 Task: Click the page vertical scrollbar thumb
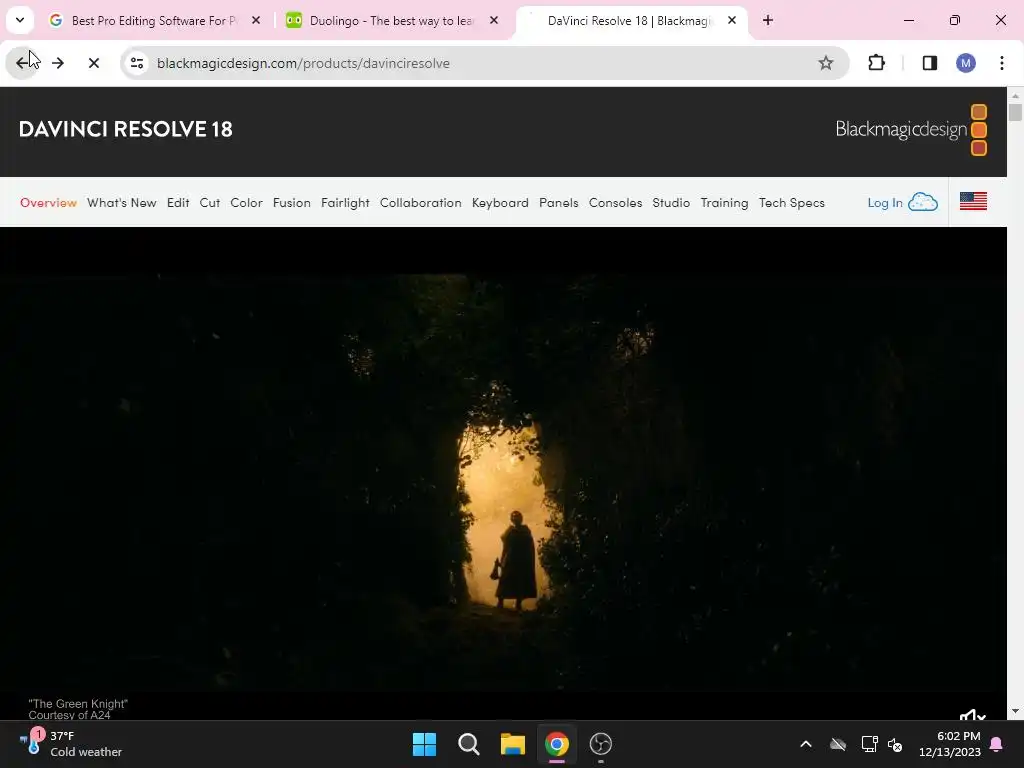pos(1015,112)
